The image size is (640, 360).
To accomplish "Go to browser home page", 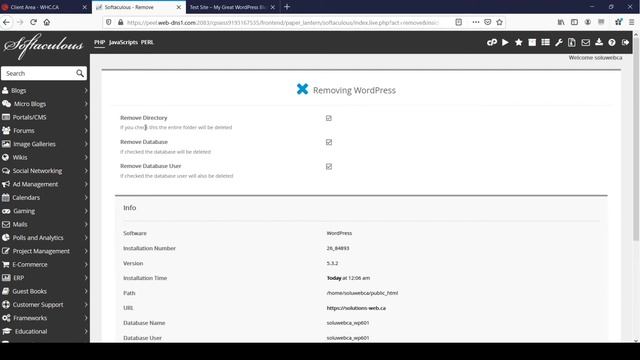I will (47, 22).
